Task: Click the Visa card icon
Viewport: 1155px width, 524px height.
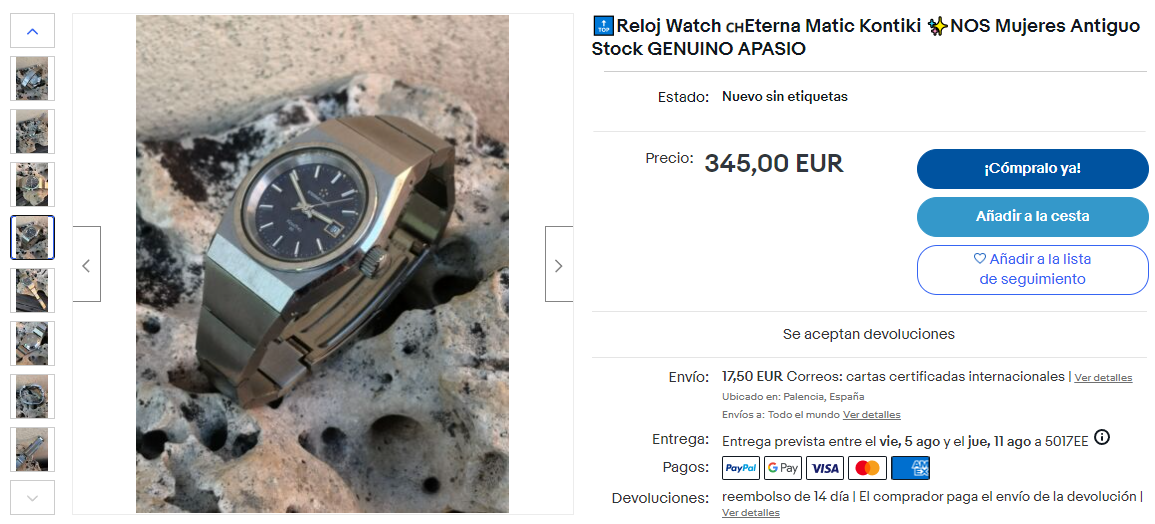Action: click(825, 468)
